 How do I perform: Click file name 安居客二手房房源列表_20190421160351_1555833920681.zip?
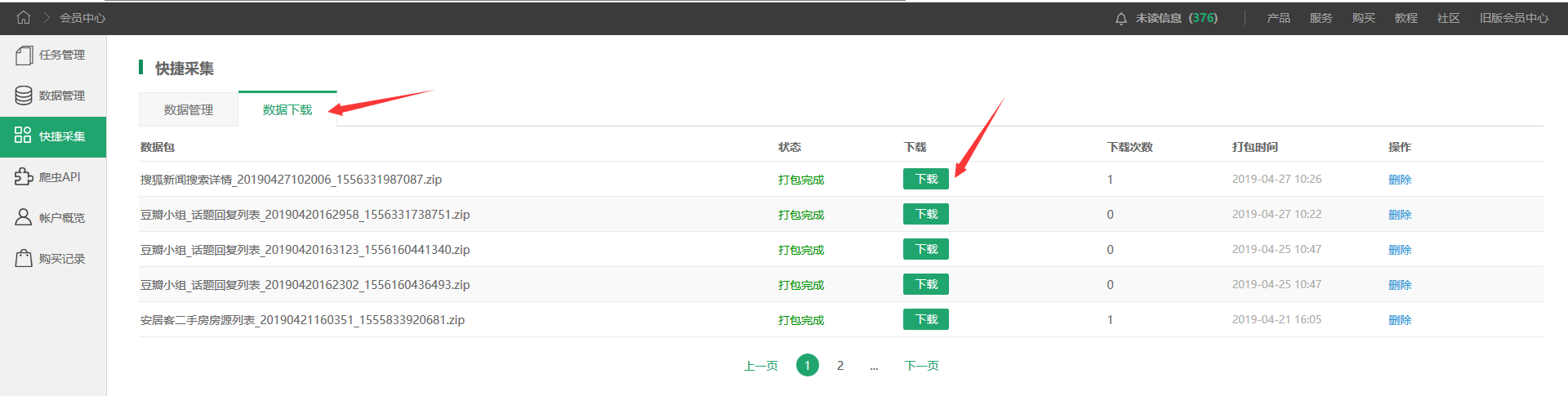(302, 320)
